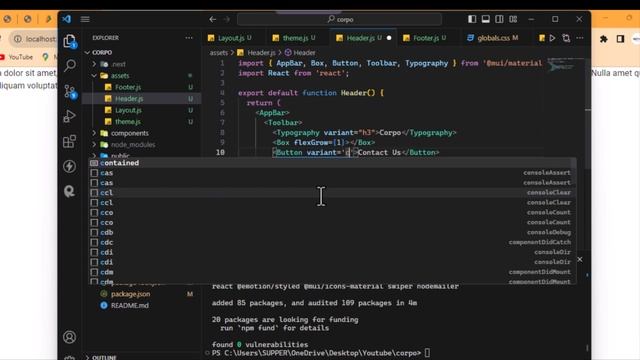Open the Extensions view
The width and height of the screenshot is (640, 360).
click(x=70, y=141)
